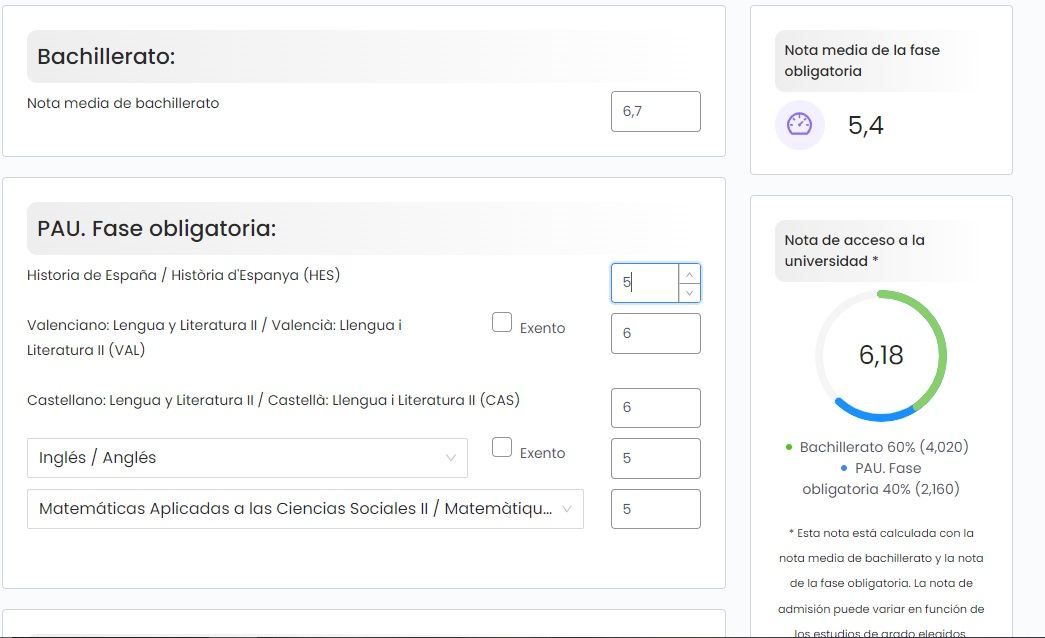Image resolution: width=1045 pixels, height=638 pixels.
Task: Click the 5,4 fase obligatoria average value
Action: click(x=865, y=126)
